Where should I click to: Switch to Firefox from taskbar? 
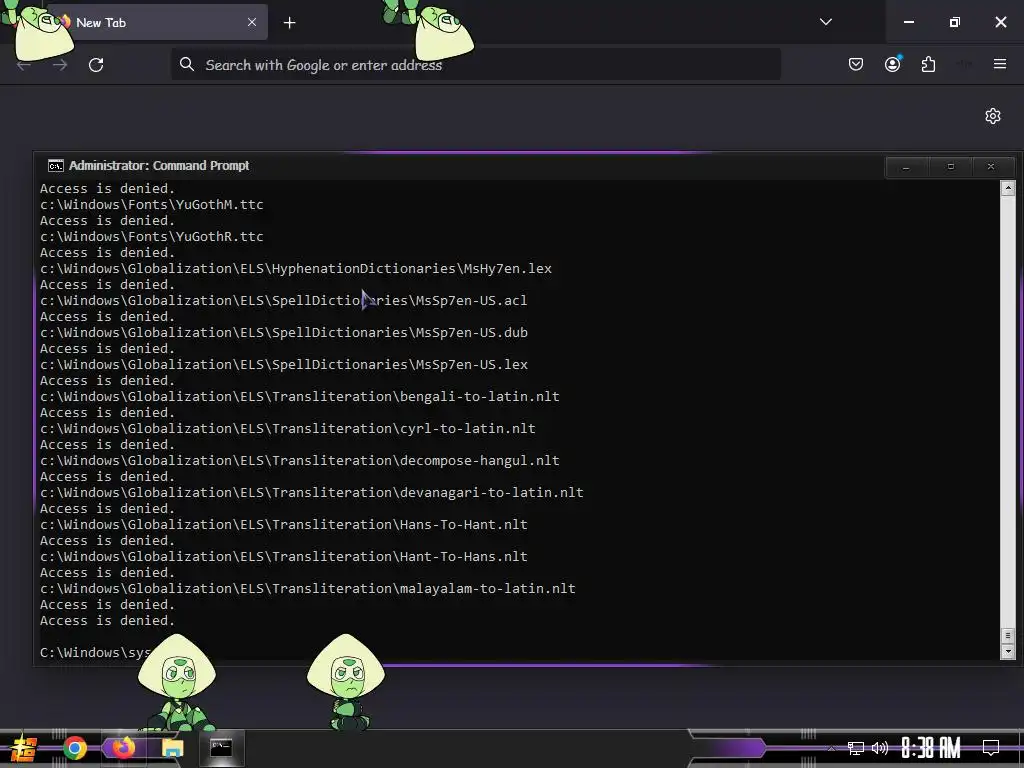123,748
